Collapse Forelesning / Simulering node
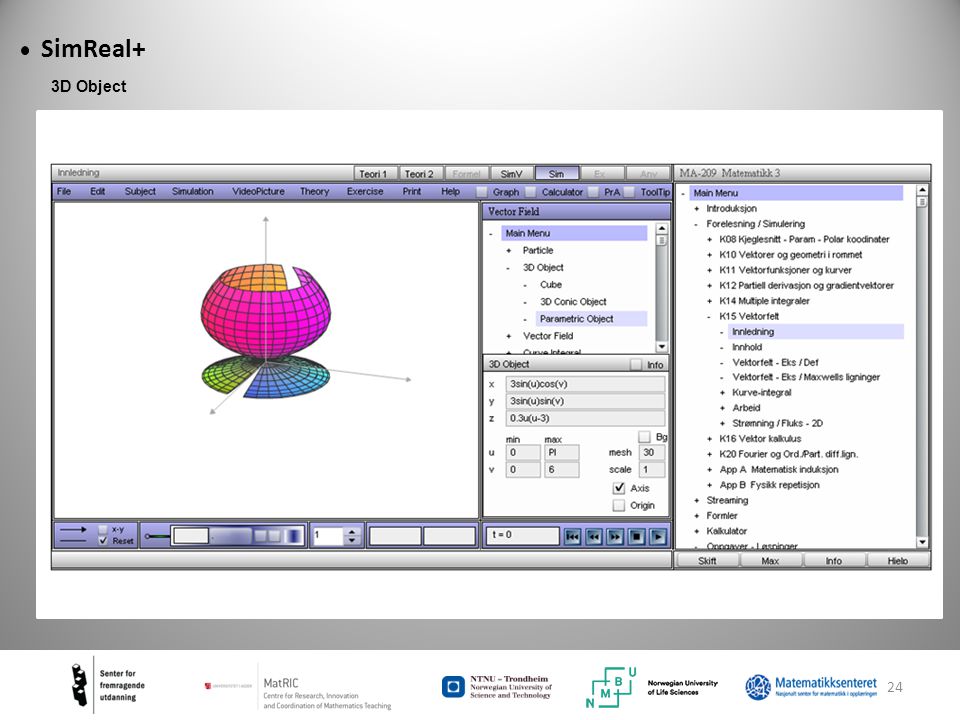Image resolution: width=960 pixels, height=720 pixels. tap(697, 224)
